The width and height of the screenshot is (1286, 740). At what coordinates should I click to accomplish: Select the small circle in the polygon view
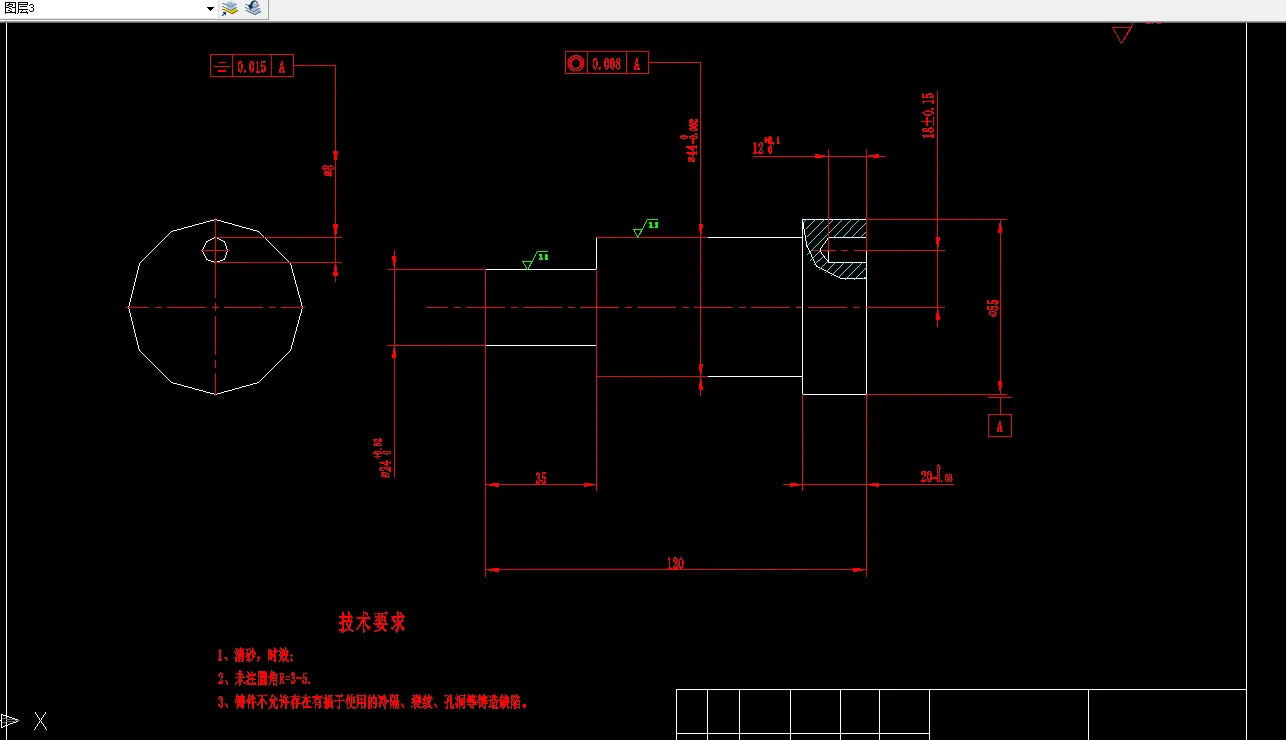pyautogui.click(x=215, y=249)
